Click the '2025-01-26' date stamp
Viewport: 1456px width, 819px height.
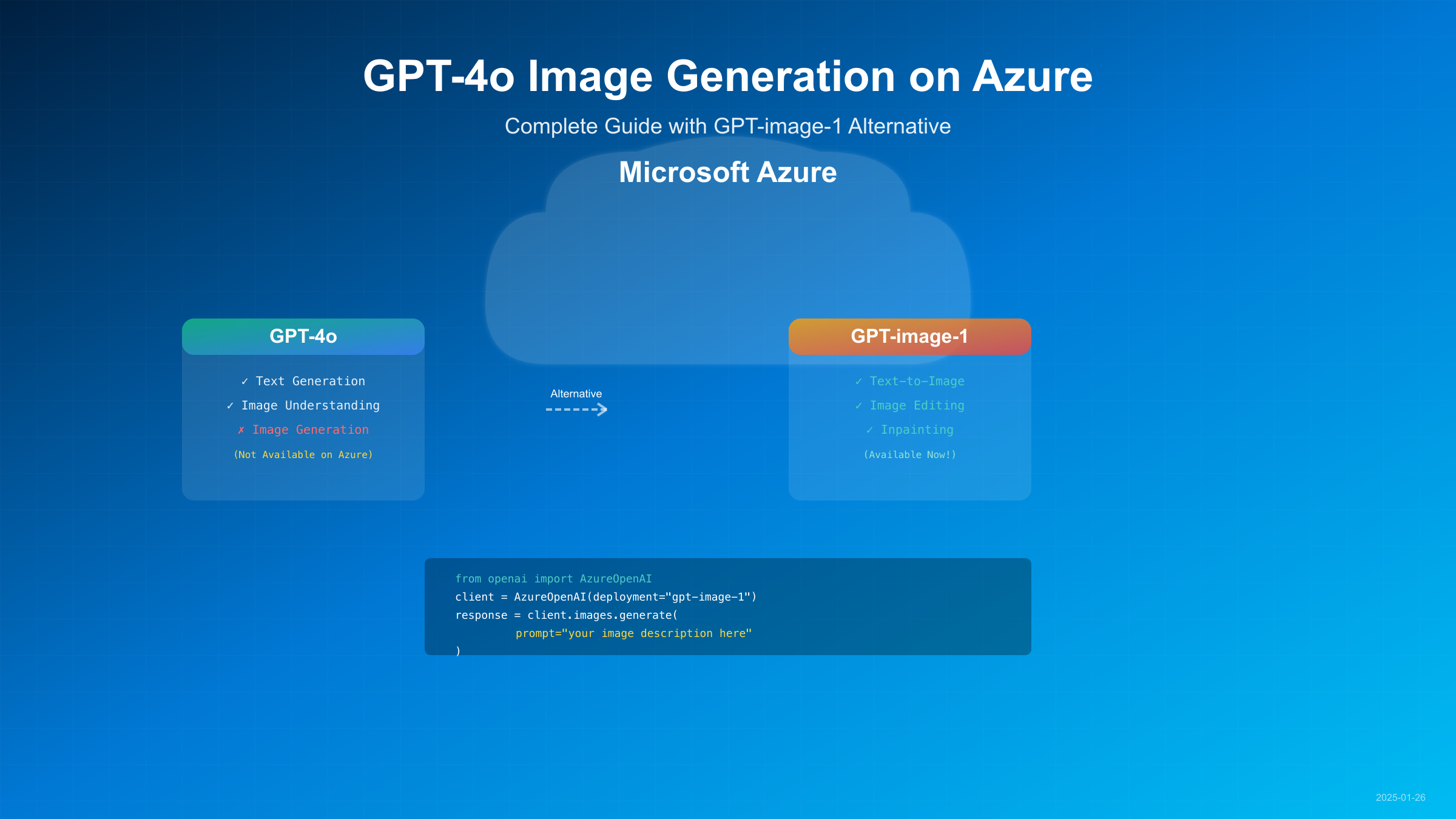tap(1401, 798)
